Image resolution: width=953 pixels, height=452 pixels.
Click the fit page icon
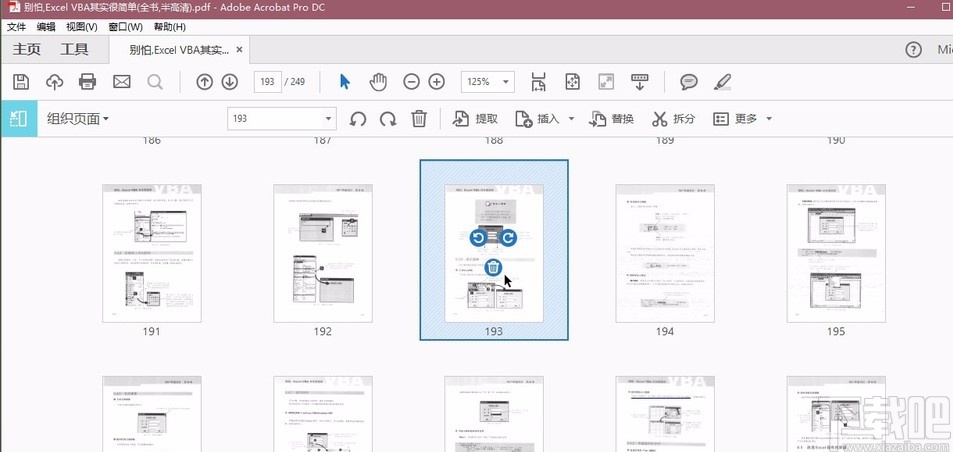(573, 81)
